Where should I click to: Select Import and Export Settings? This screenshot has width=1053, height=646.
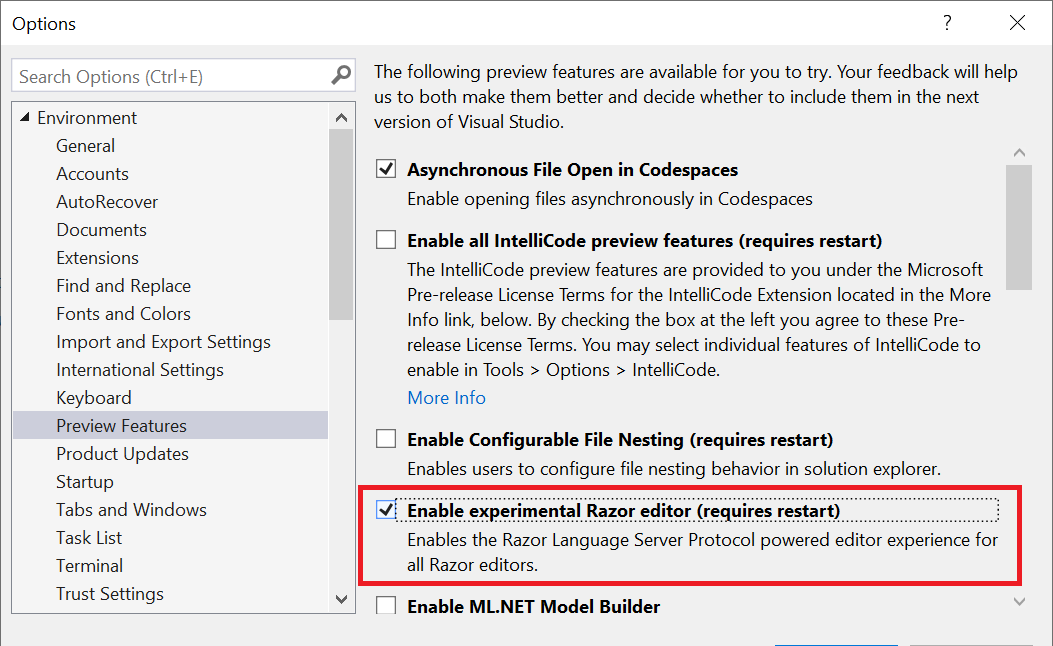163,342
